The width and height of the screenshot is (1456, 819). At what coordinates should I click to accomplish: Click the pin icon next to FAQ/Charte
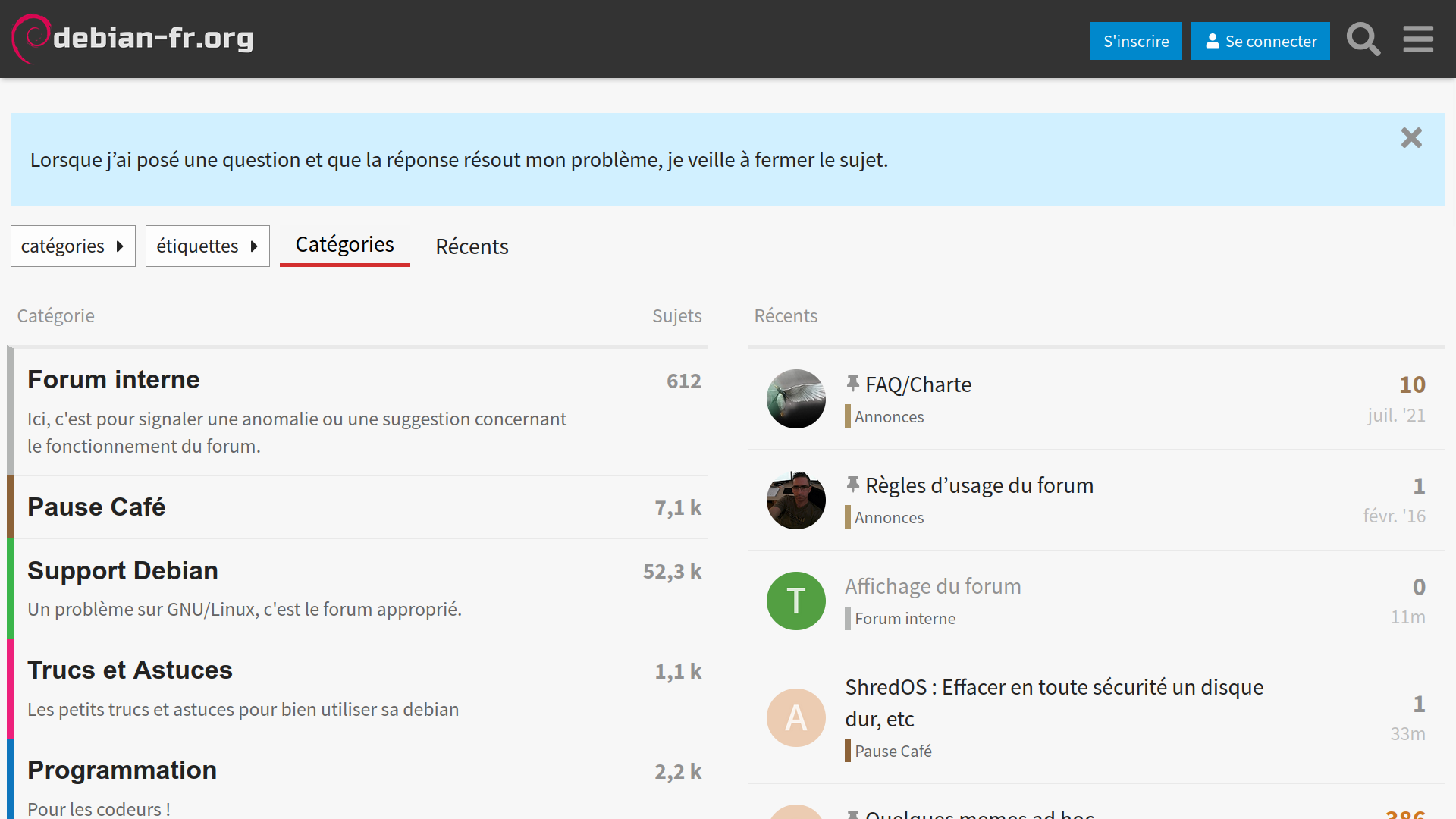point(853,384)
